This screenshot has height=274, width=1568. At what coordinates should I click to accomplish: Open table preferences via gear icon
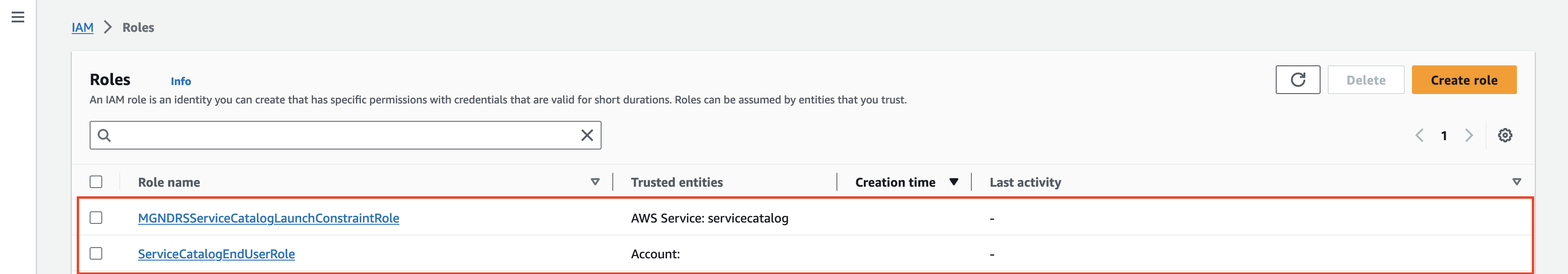coord(1505,135)
